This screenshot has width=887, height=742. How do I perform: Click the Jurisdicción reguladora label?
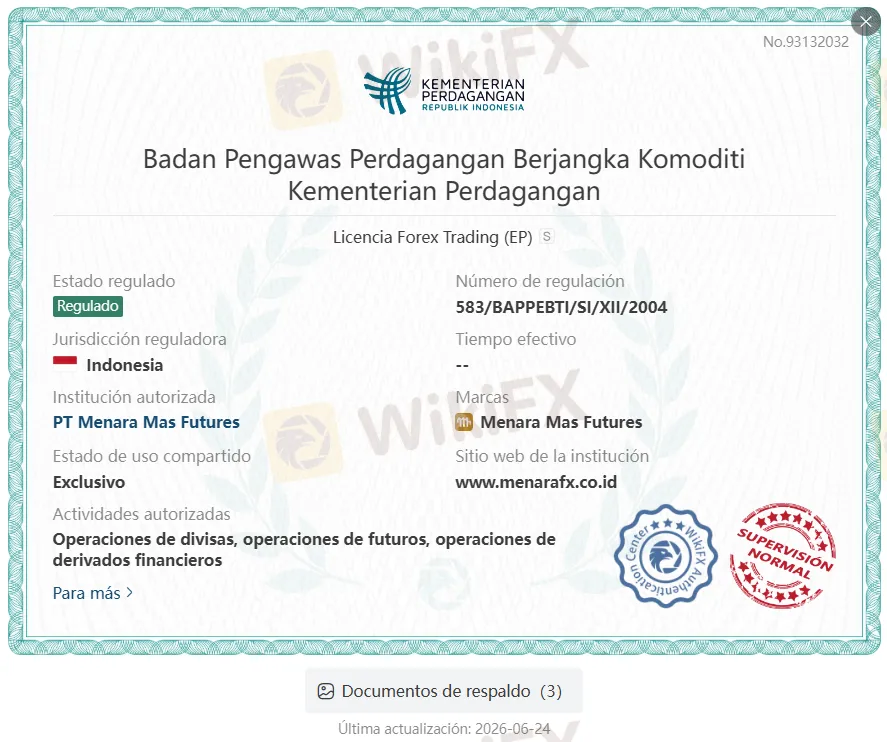[x=139, y=339]
